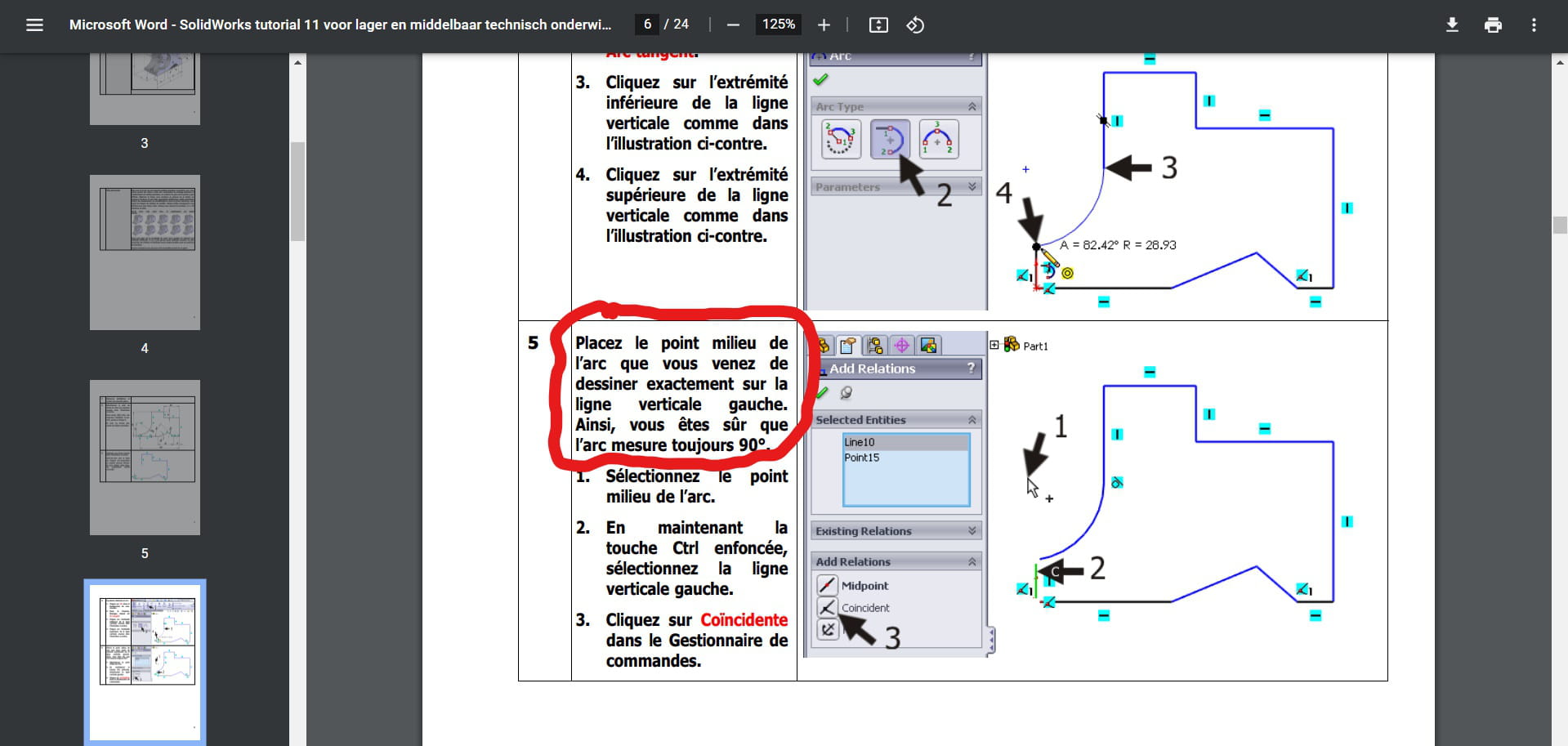Screen dimensions: 1568x746
Task: Download the PDF document
Action: point(1452,25)
